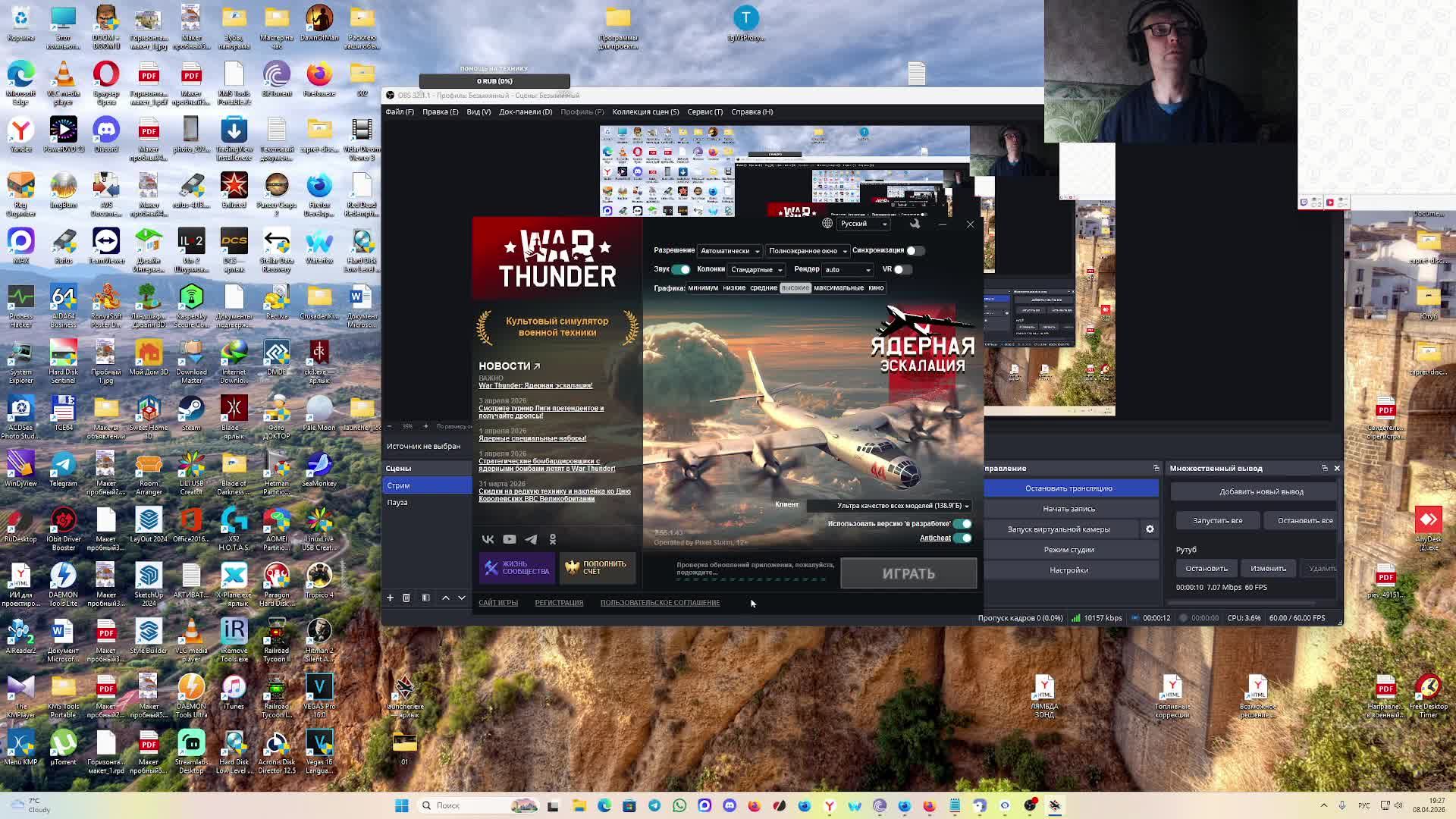Open the Сервис menu in OBS
1456x819 pixels.
tap(704, 112)
